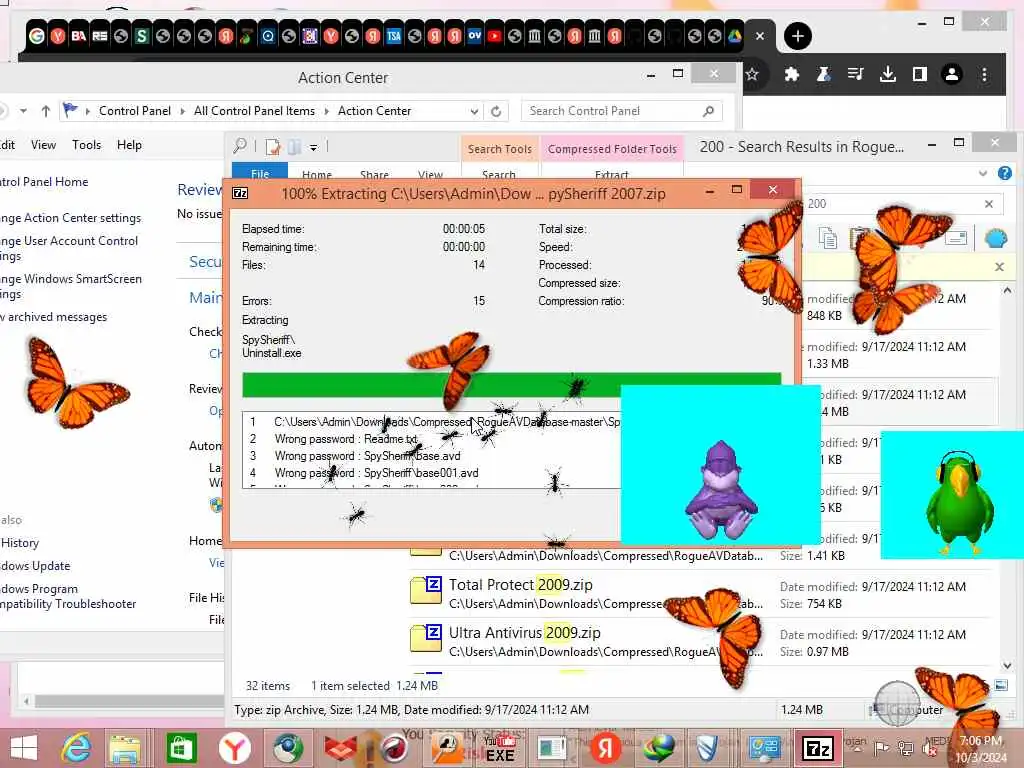
Task: Open the media control icon in browser
Action: pyautogui.click(x=856, y=74)
